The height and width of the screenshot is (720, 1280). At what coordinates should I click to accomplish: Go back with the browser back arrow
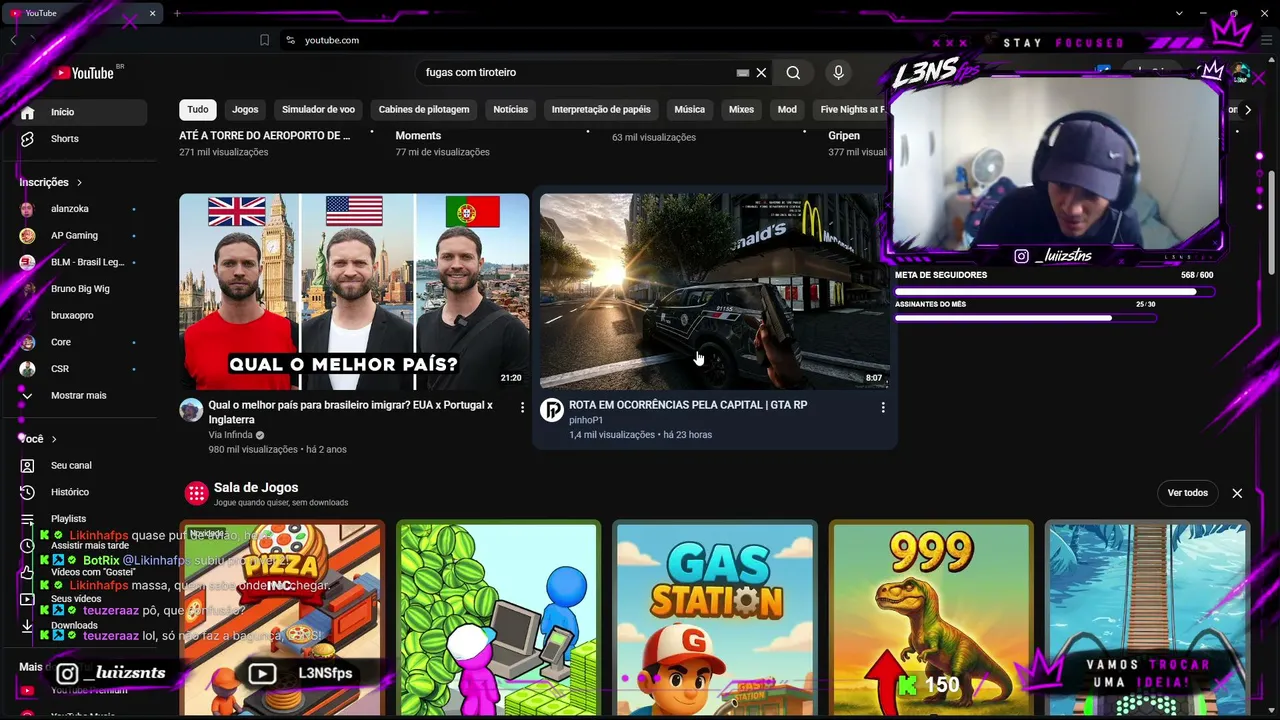click(x=13, y=40)
